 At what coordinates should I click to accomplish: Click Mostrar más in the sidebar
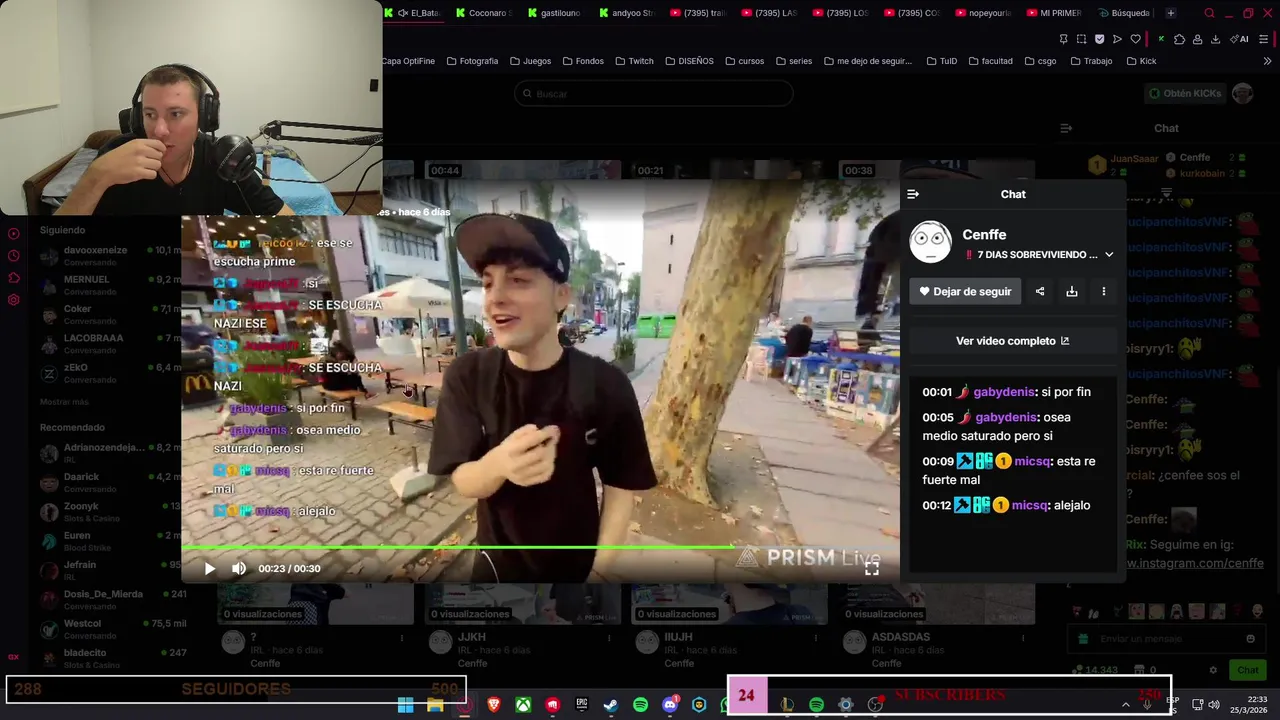(x=64, y=402)
